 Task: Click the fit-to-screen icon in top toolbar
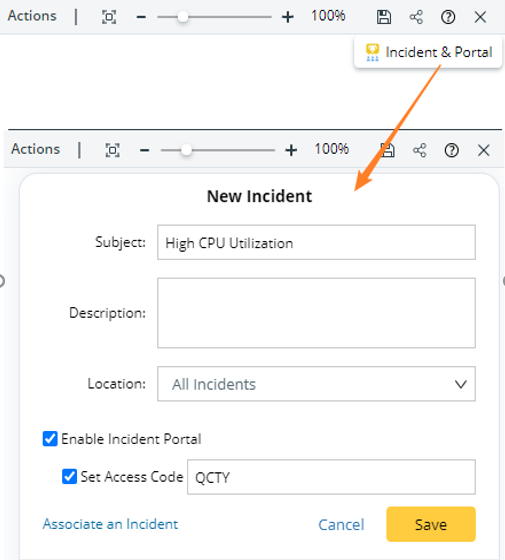(x=109, y=17)
